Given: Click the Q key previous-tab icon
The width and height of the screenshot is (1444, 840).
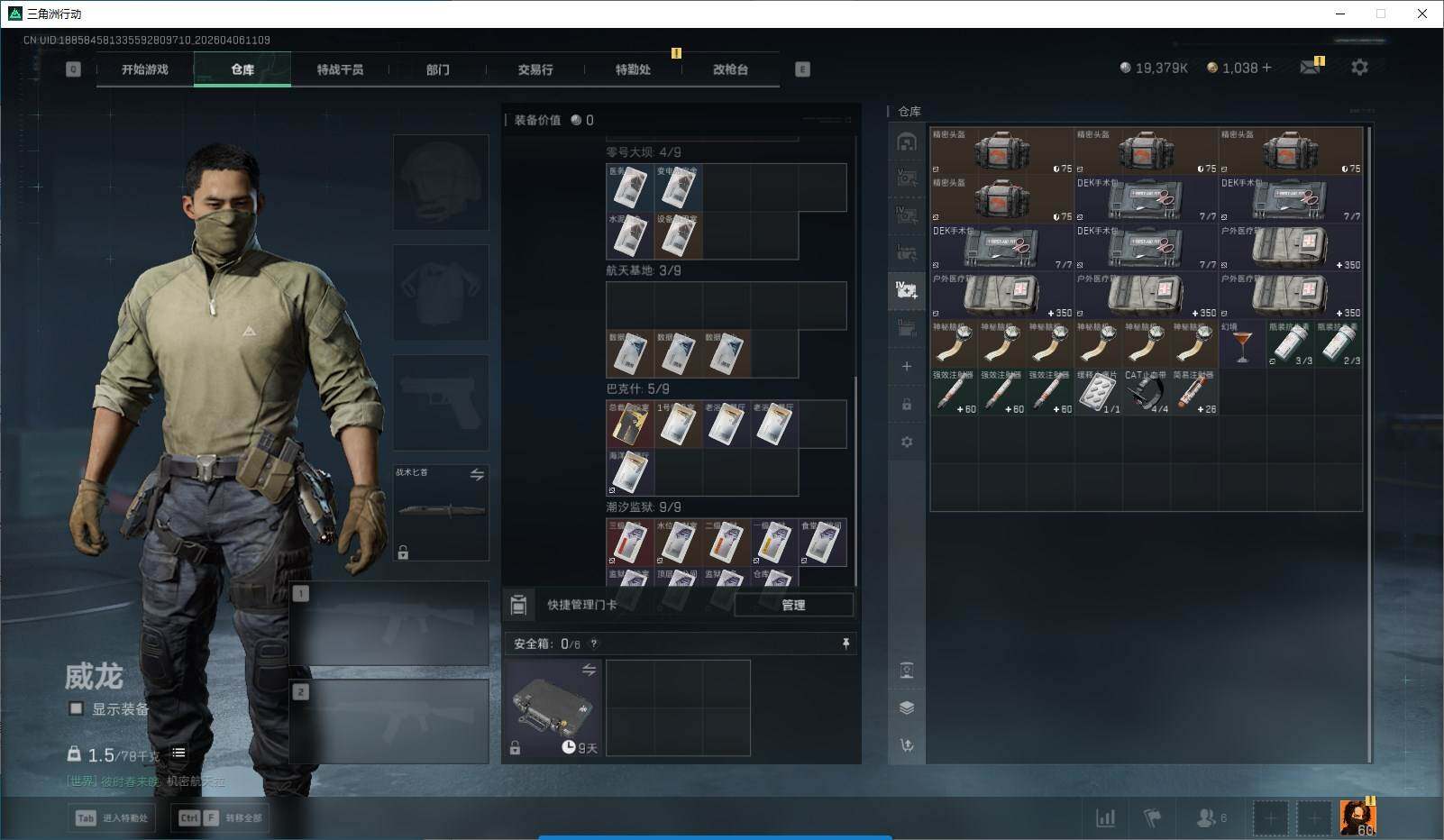Looking at the screenshot, I should coord(74,69).
